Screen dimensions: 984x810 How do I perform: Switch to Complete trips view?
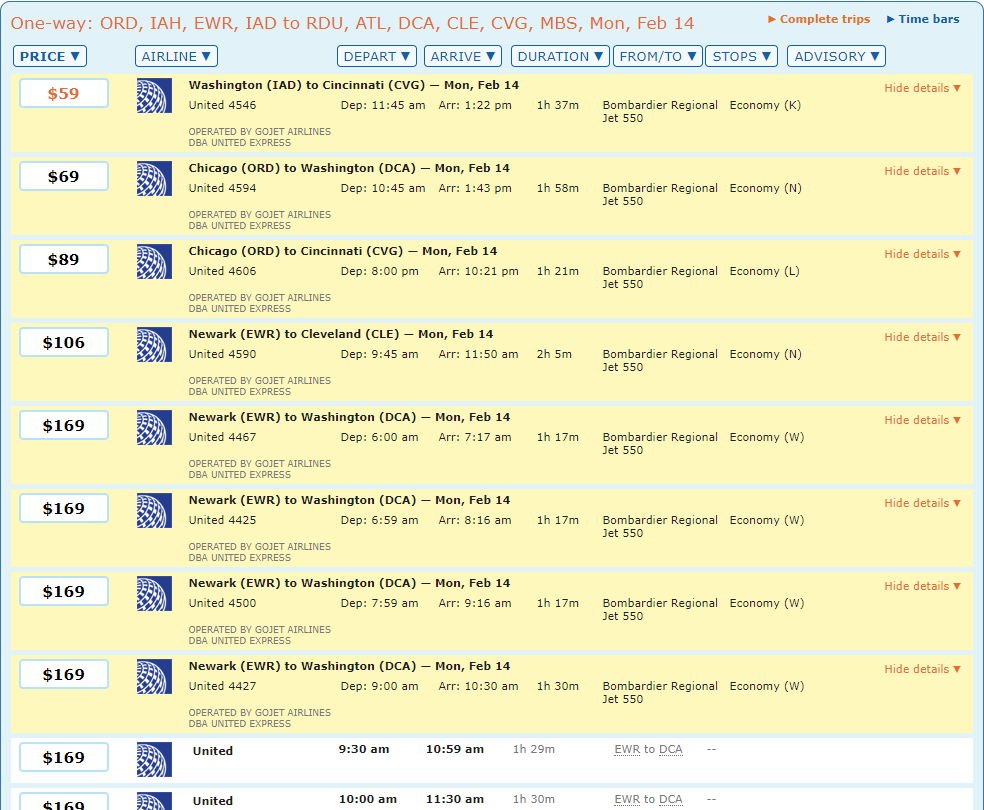coord(819,19)
